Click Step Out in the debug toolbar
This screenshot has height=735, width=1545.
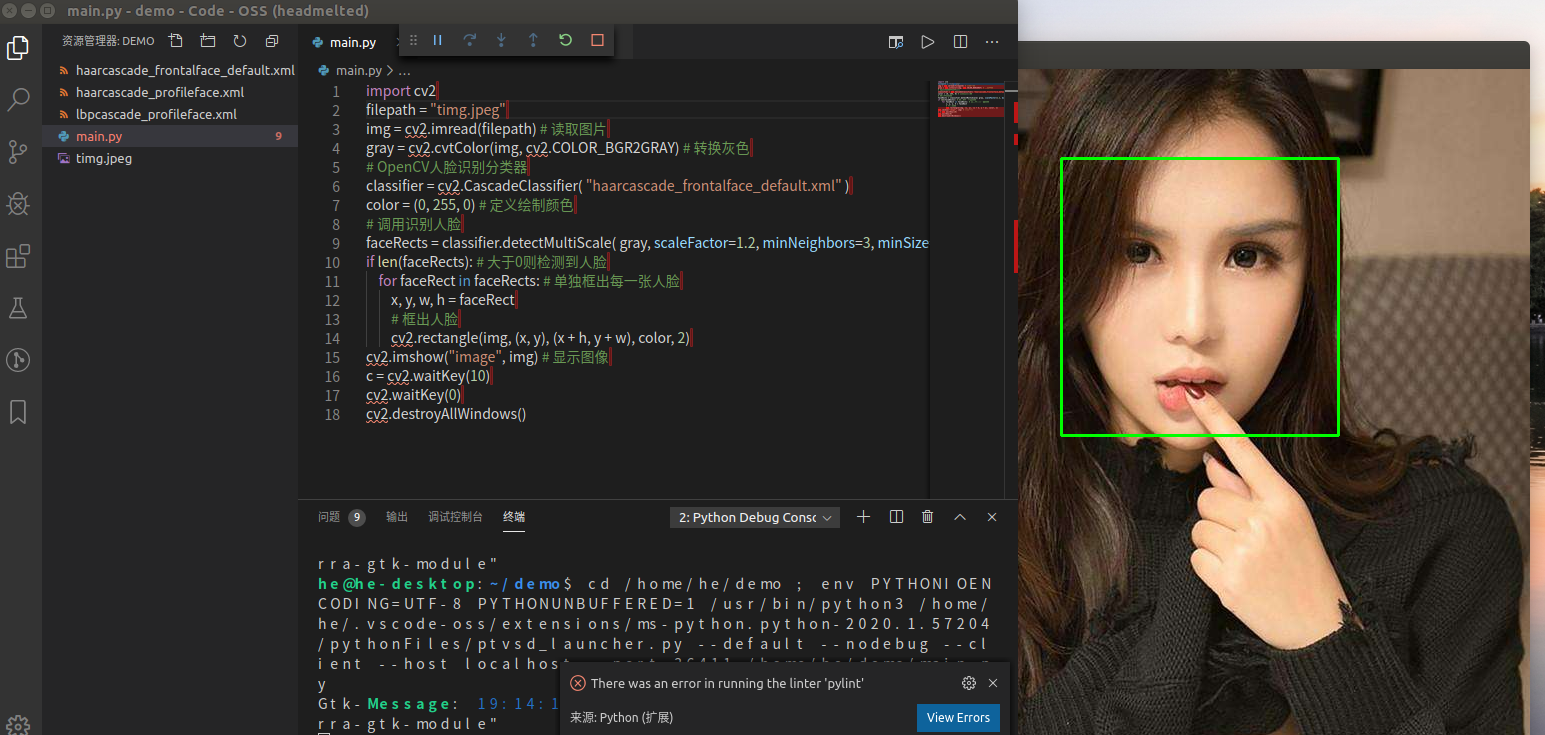pyautogui.click(x=533, y=40)
